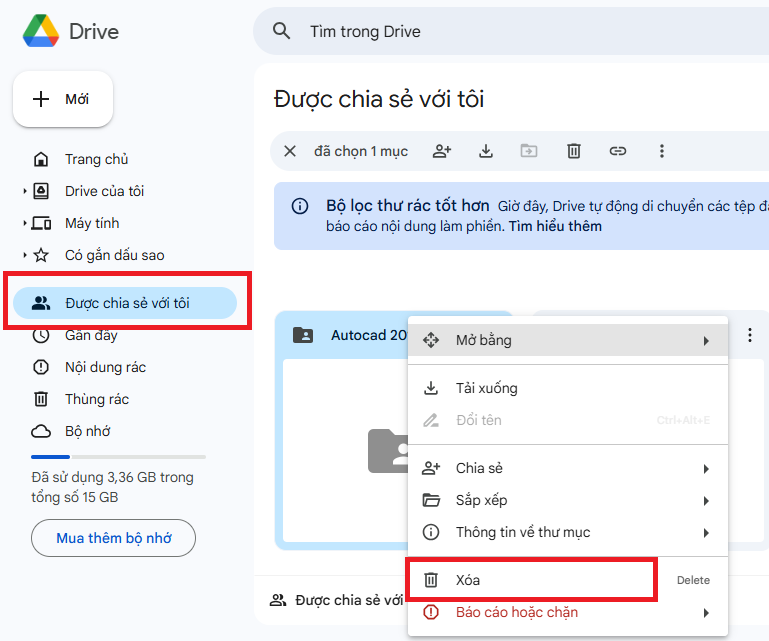769x641 pixels.
Task: Expand the "Máy tính" tree arrow
Action: pyautogui.click(x=25, y=223)
